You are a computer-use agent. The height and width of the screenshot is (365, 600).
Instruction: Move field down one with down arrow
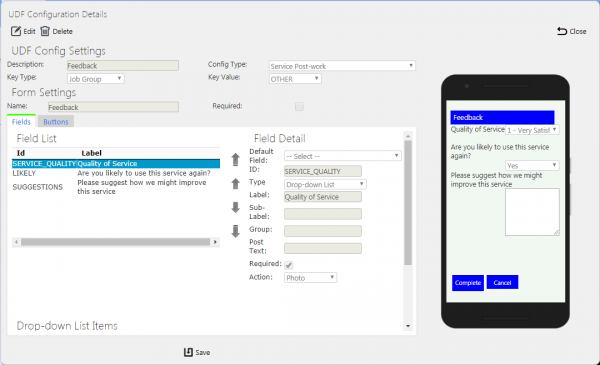point(235,207)
